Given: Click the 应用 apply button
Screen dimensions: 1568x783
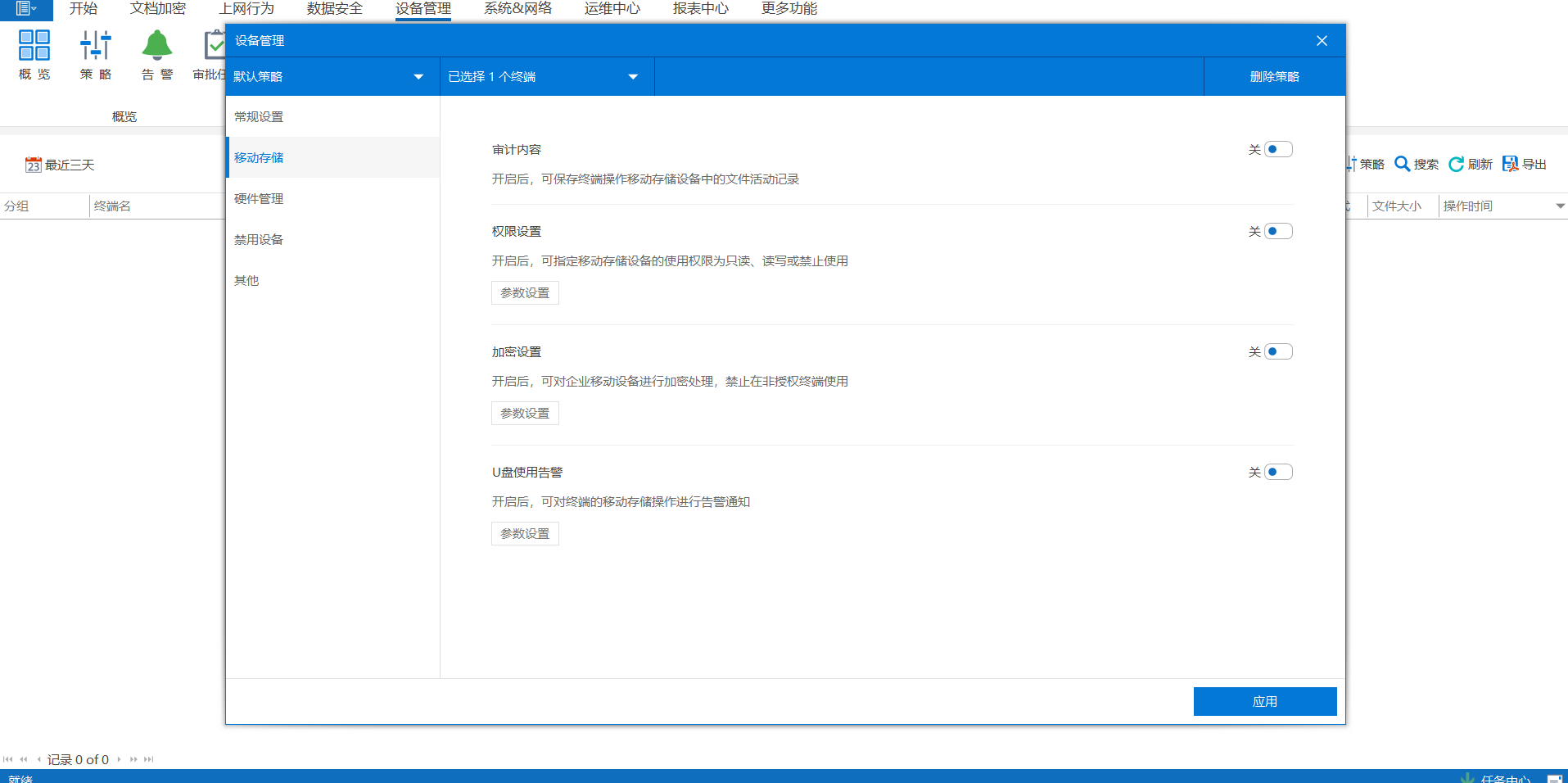Looking at the screenshot, I should 1264,701.
